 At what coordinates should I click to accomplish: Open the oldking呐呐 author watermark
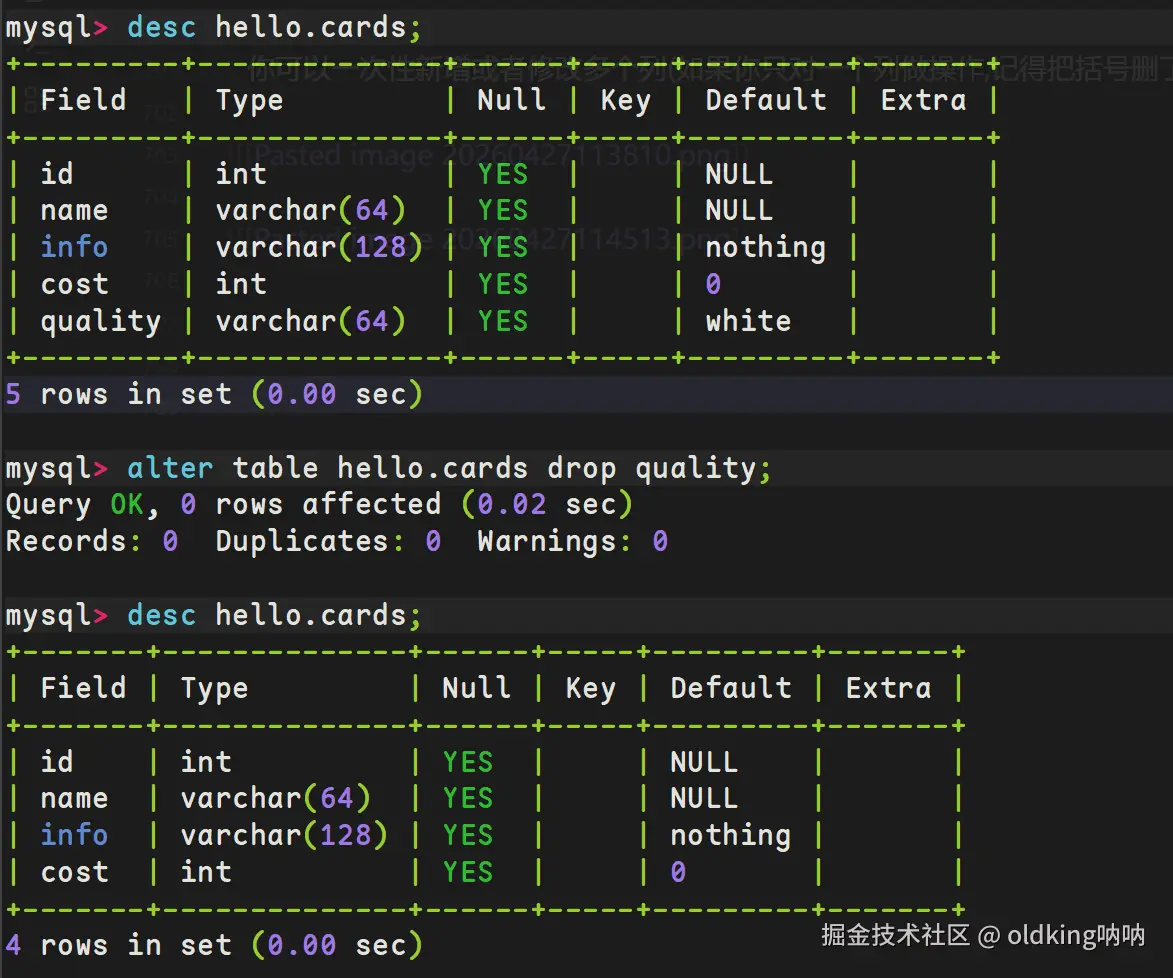click(x=1075, y=935)
